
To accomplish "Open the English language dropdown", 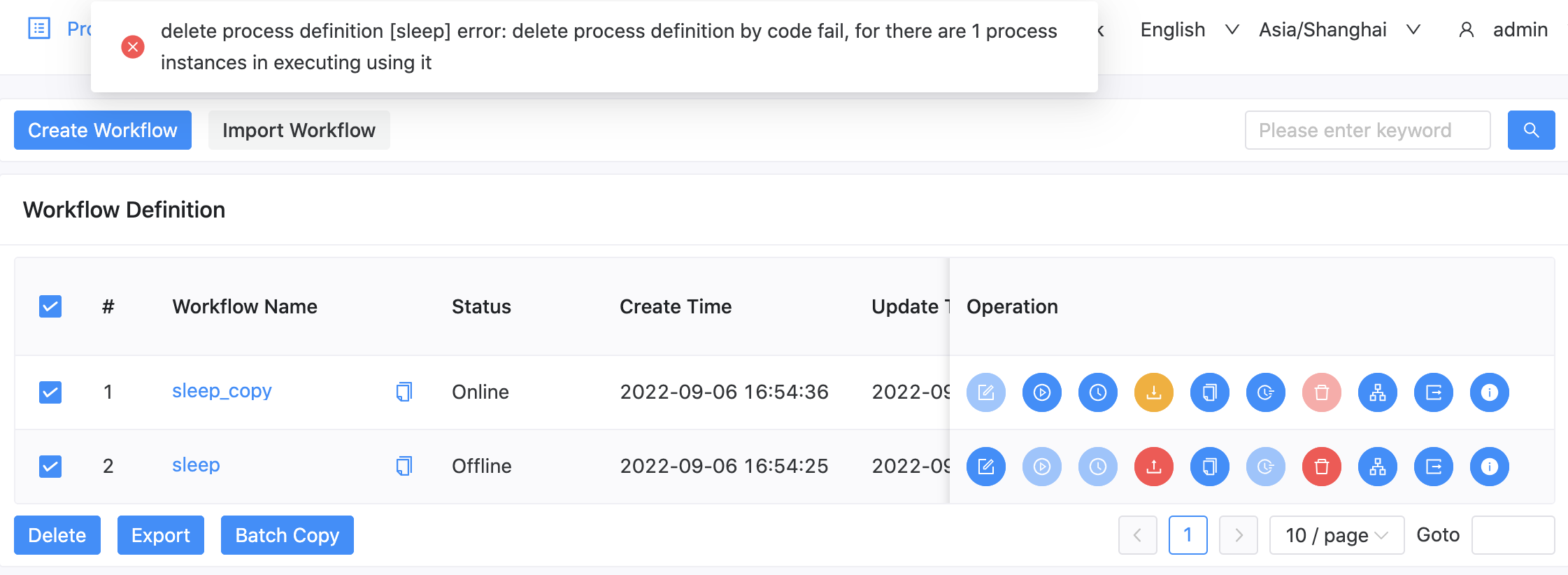I will pyautogui.click(x=1190, y=29).
